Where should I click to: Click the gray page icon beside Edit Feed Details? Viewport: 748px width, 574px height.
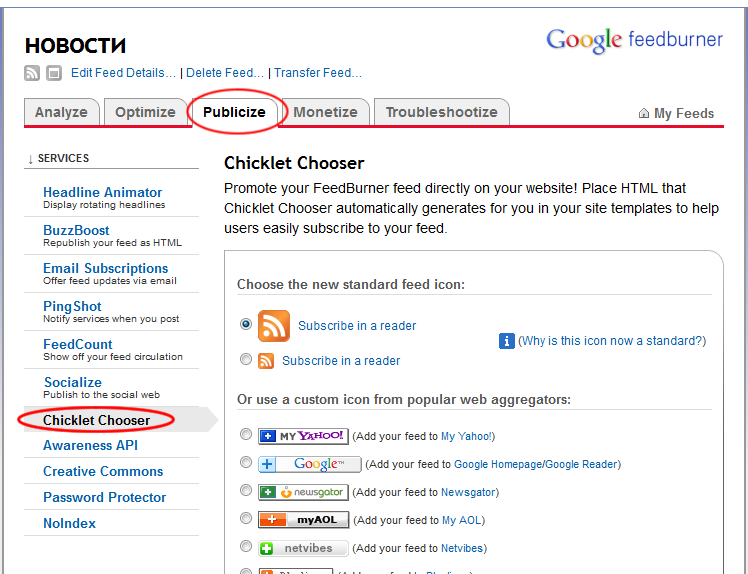(x=54, y=73)
